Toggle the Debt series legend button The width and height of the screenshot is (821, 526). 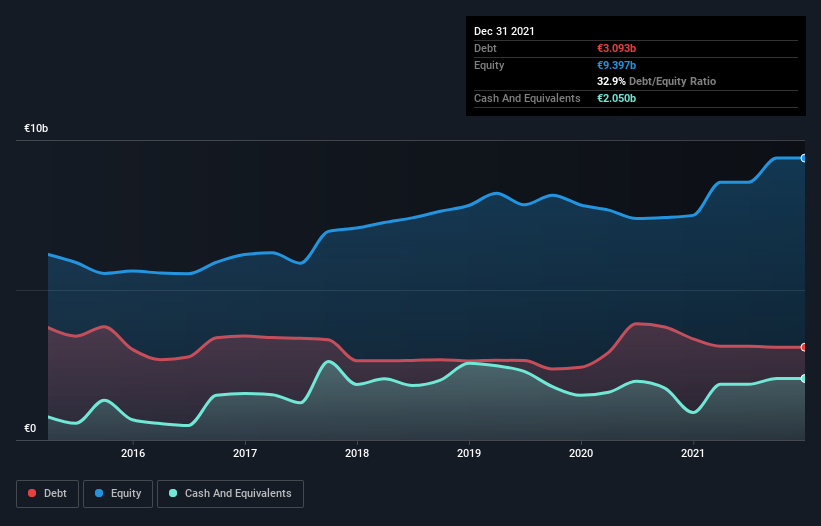pyautogui.click(x=48, y=494)
